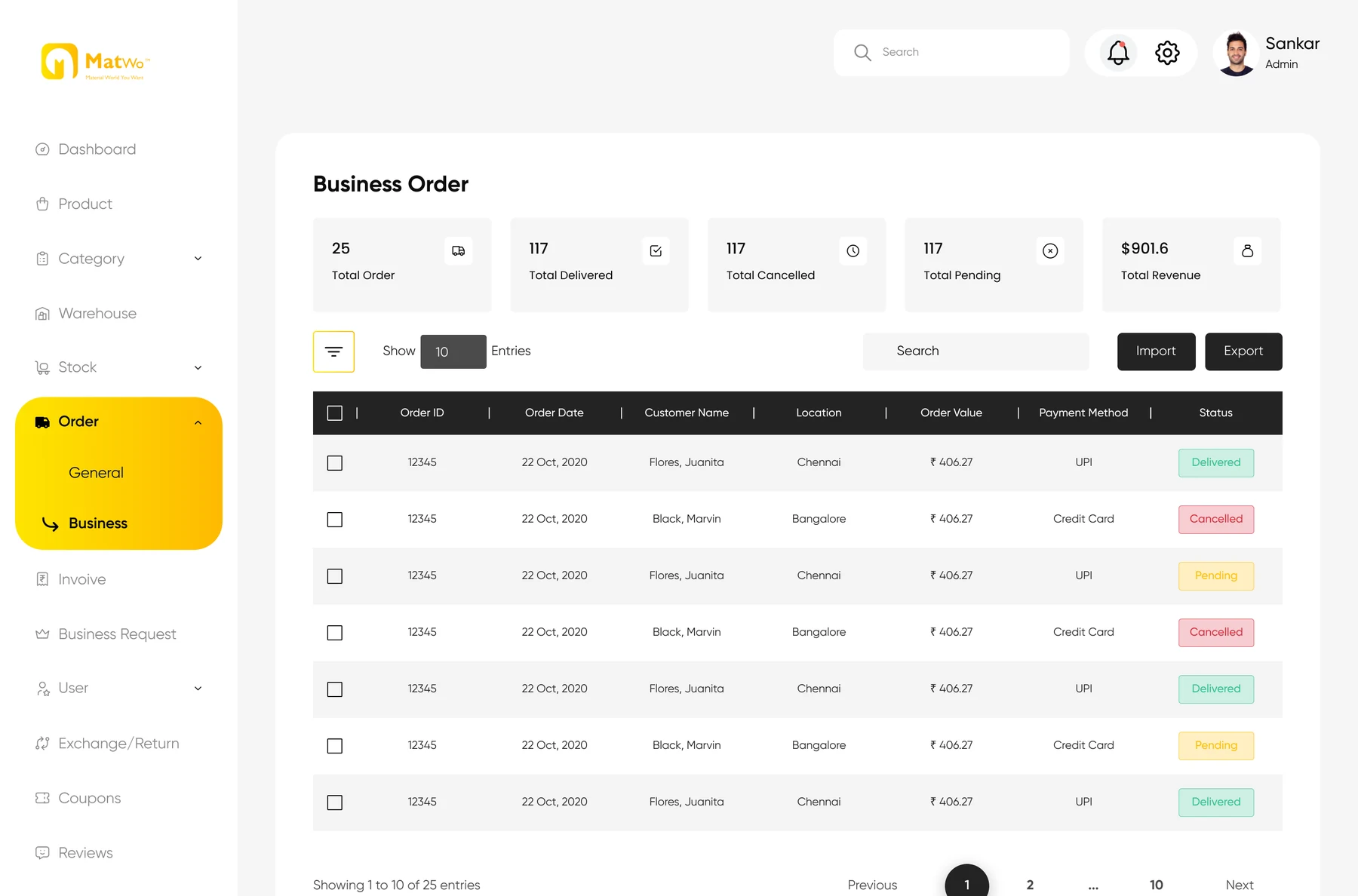Click the Import button
The height and width of the screenshot is (896, 1358).
(1156, 351)
